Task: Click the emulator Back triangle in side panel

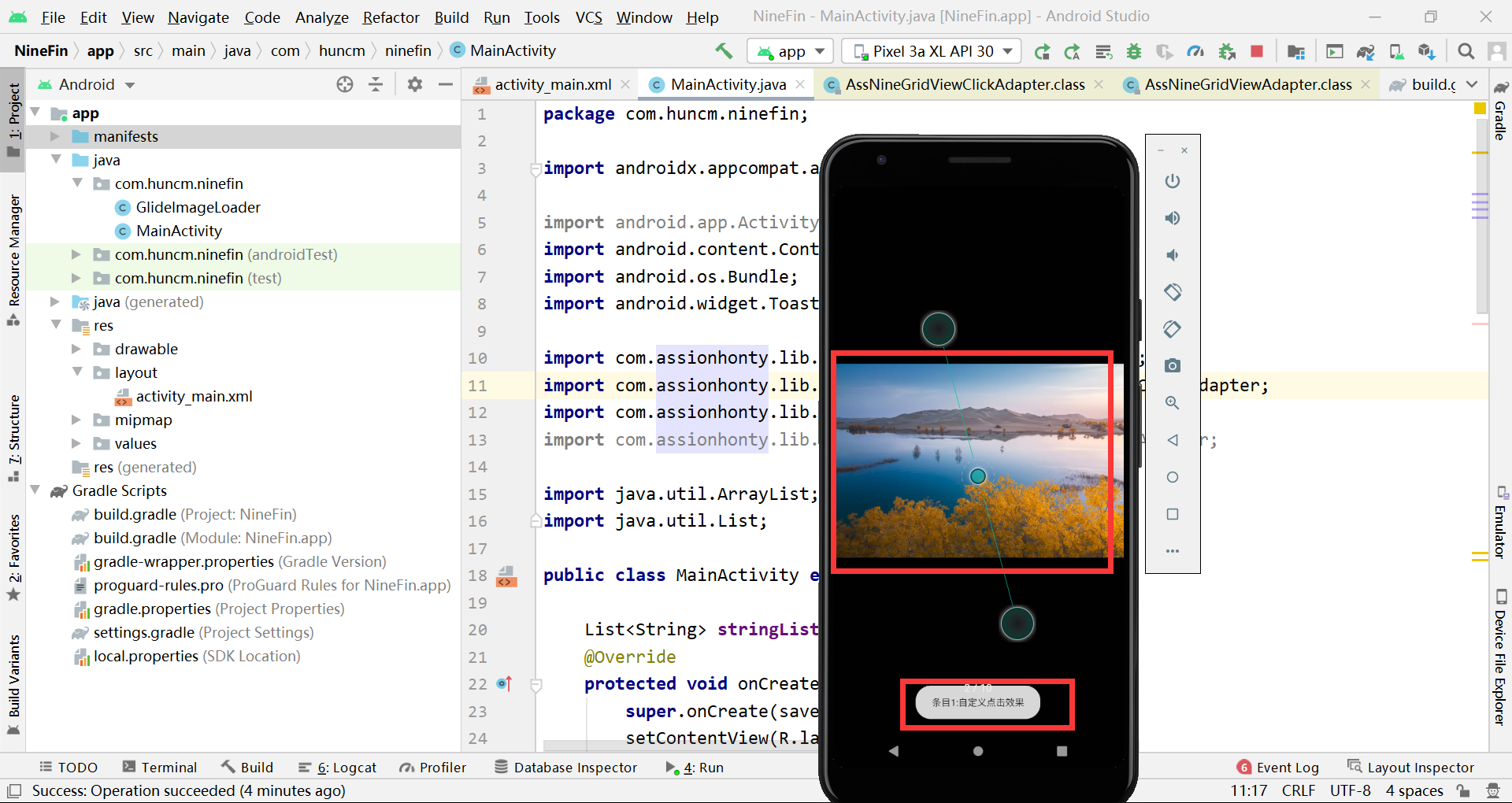Action: 1173,440
